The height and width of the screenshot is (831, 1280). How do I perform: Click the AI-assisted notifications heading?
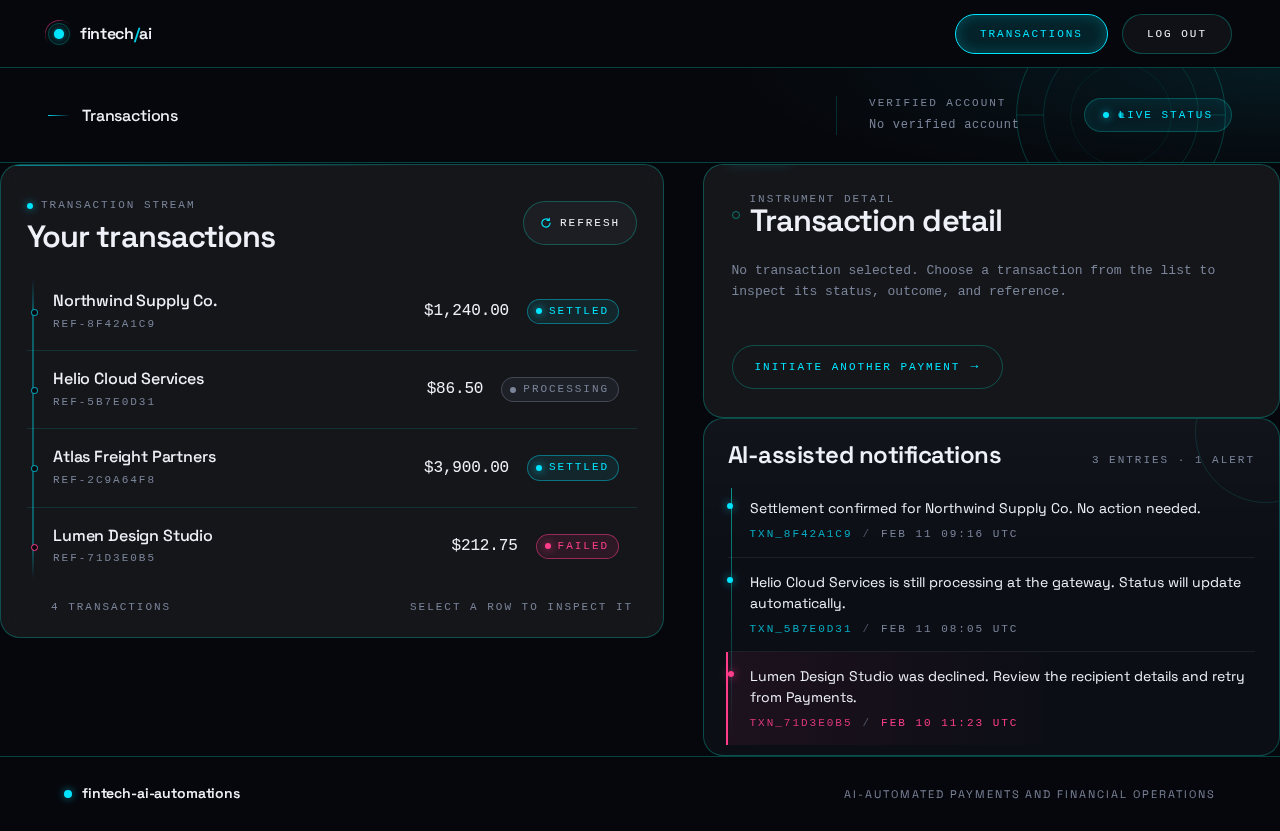(x=864, y=456)
